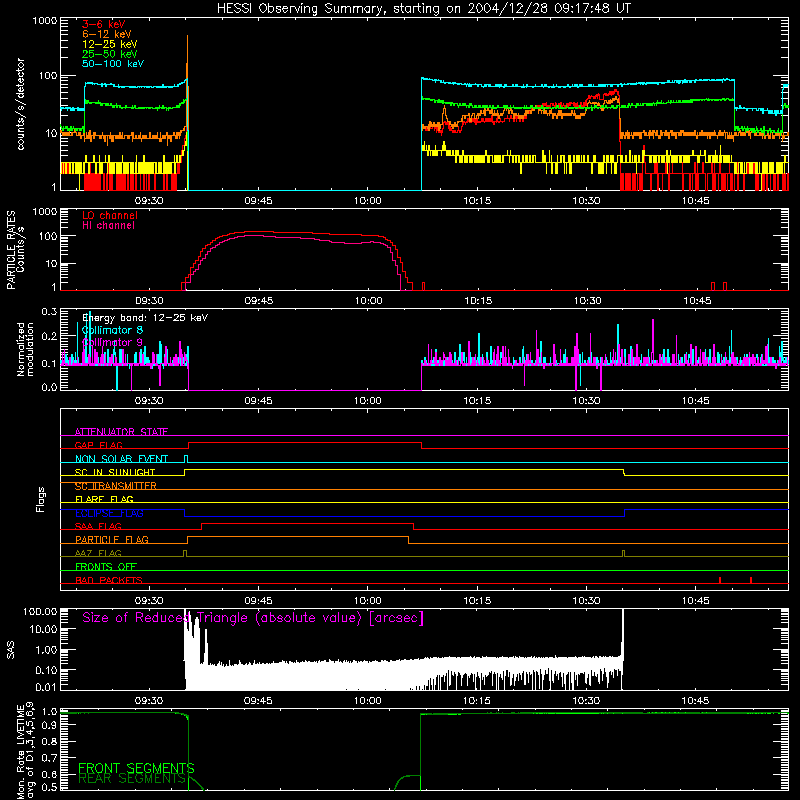The width and height of the screenshot is (800, 800).
Task: Click the 'ATTENUATOR_STATE' flag label
Action: [x=121, y=432]
